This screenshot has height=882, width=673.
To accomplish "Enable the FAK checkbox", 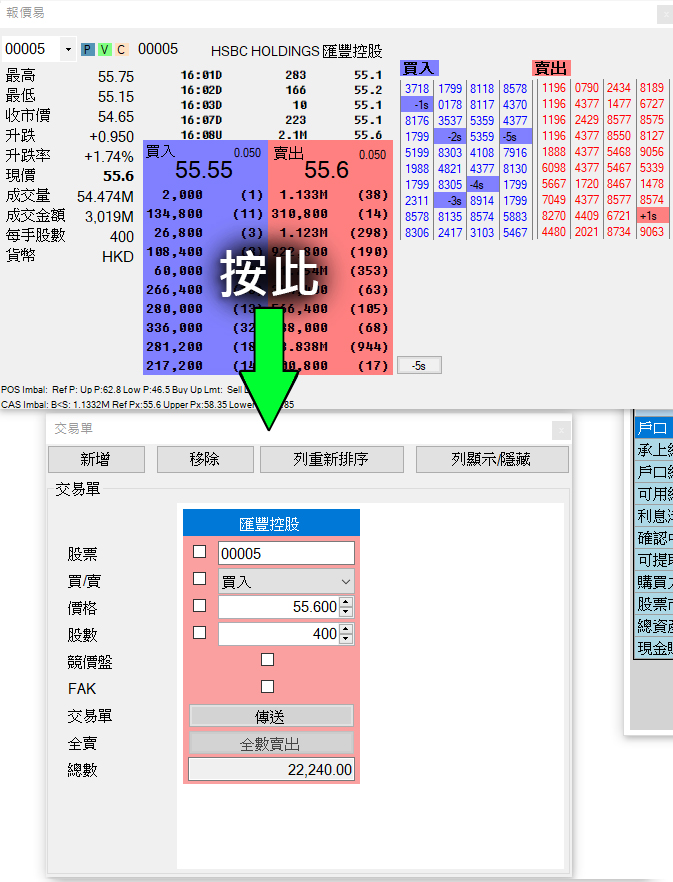I will coord(267,687).
